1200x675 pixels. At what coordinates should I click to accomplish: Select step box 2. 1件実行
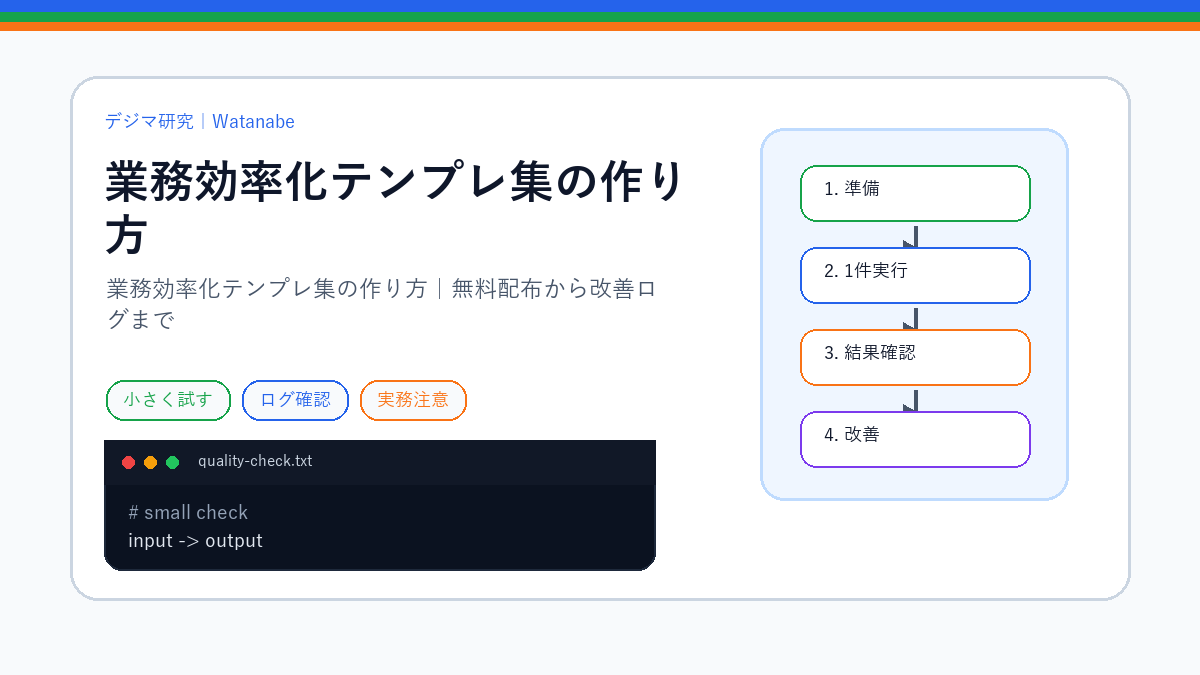[x=915, y=275]
